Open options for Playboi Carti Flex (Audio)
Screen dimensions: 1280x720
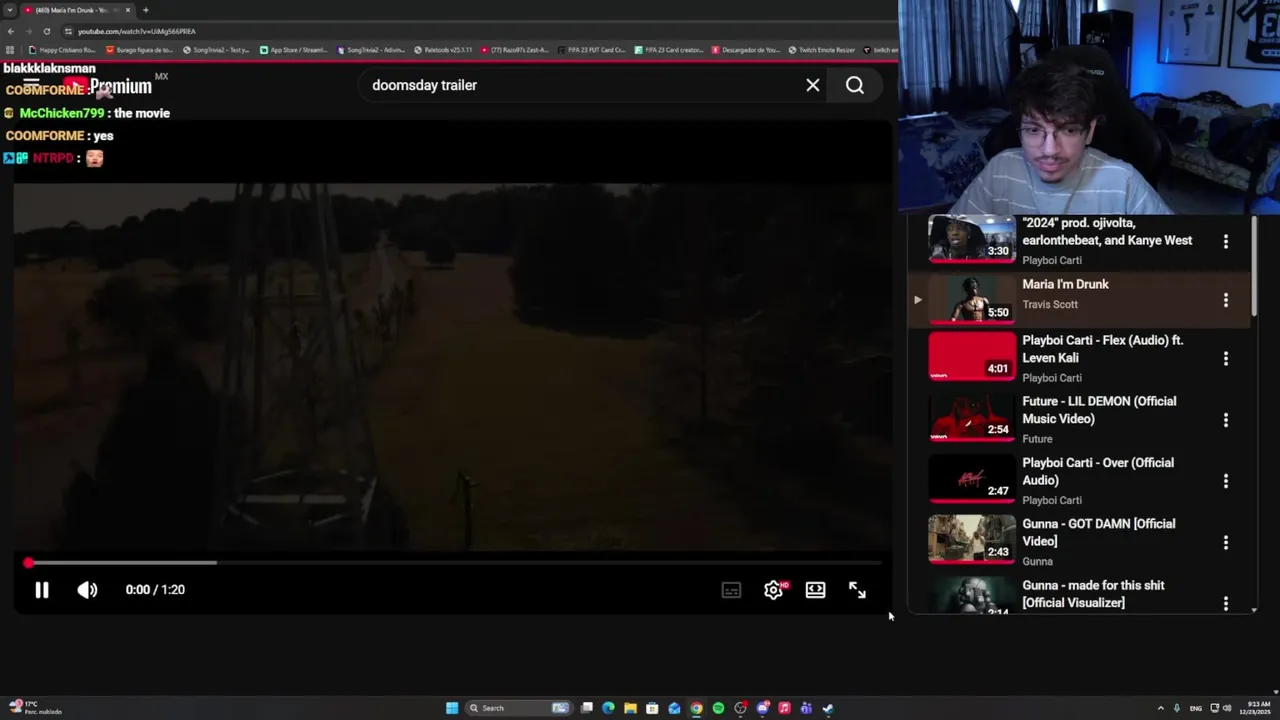(1226, 358)
